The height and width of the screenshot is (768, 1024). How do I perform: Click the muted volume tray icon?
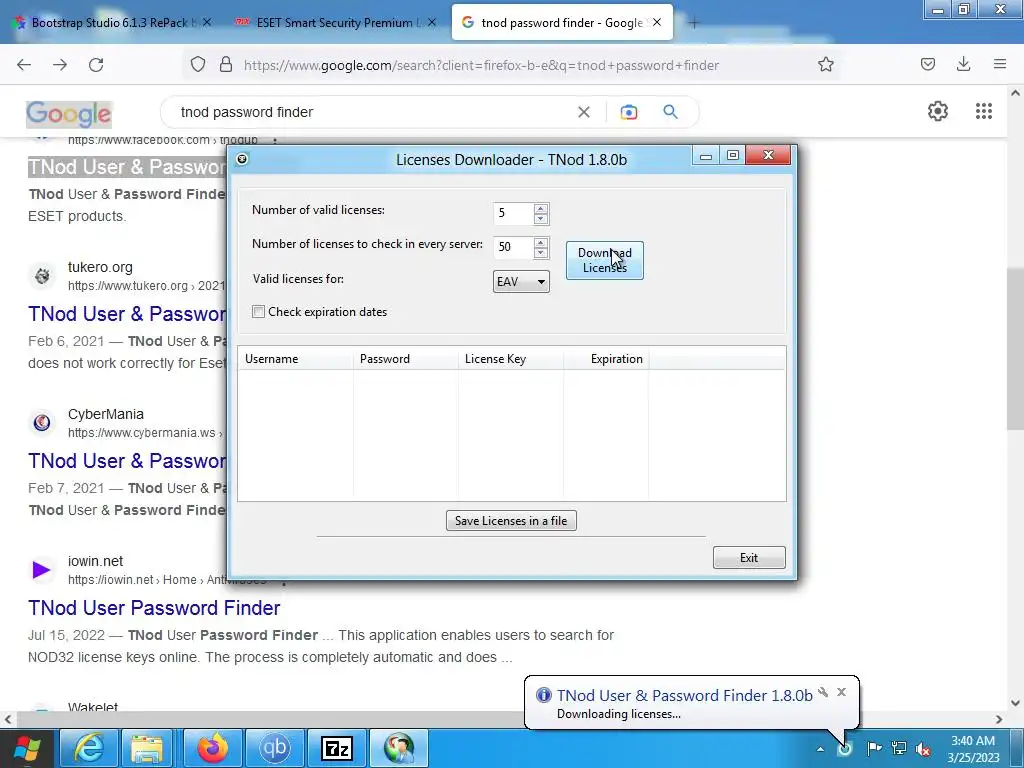923,749
